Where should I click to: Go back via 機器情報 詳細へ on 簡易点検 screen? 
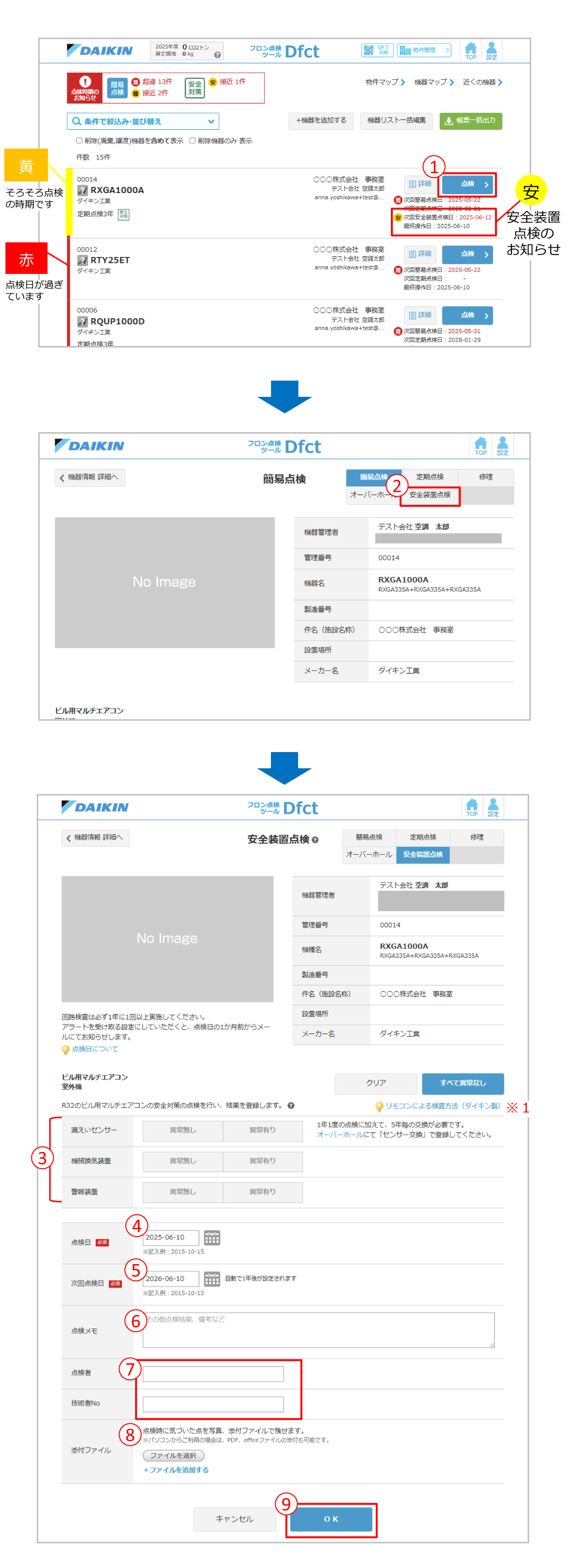pyautogui.click(x=90, y=478)
